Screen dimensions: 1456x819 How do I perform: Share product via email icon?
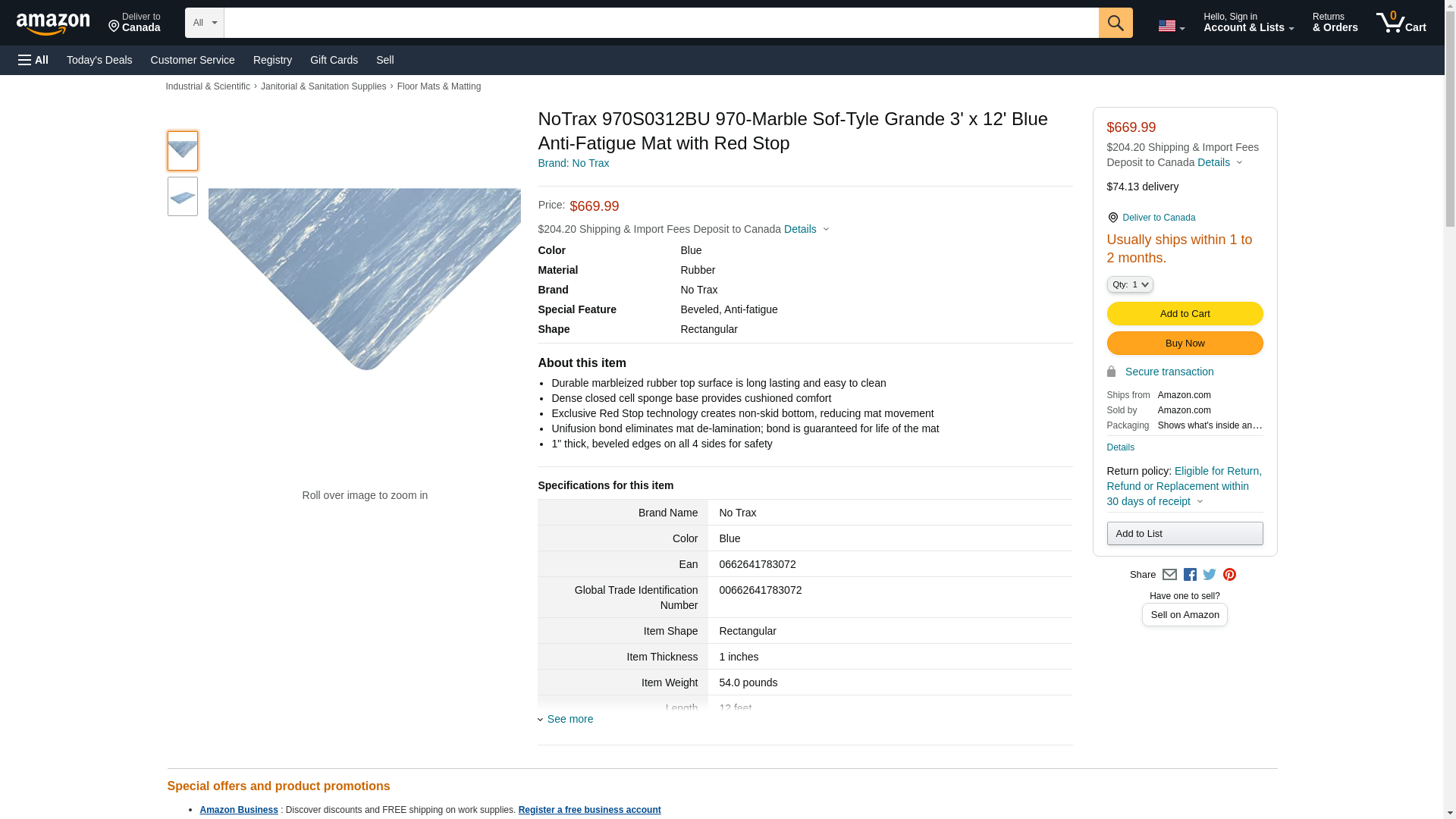[x=1169, y=575]
